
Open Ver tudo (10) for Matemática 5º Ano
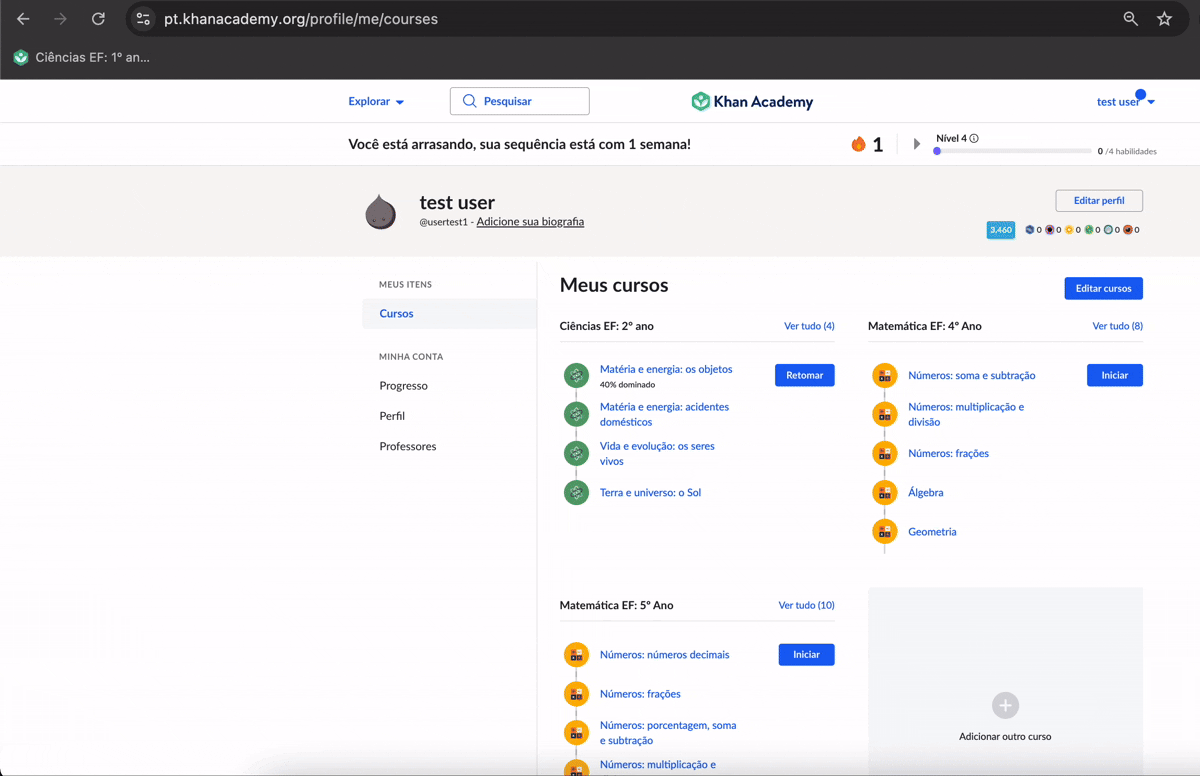806,605
